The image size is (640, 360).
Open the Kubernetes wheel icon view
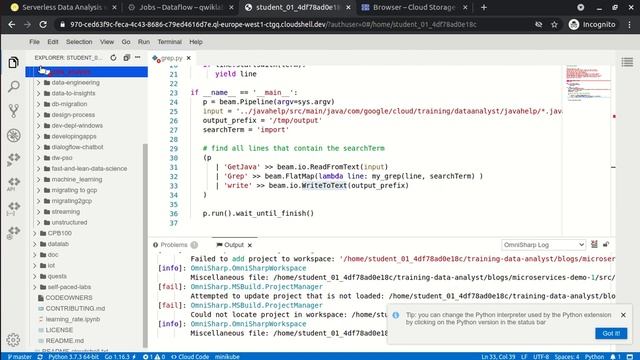pos(13,136)
